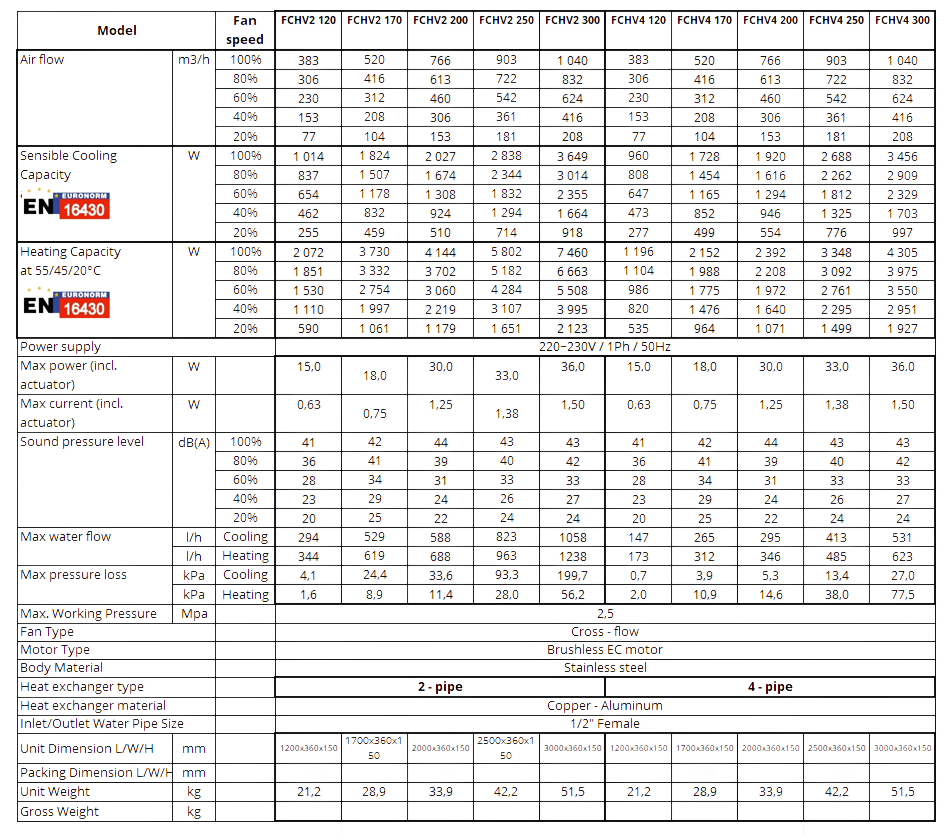Click the 4 - pipe heat exchanger cell
The height and width of the screenshot is (839, 952).
(770, 687)
